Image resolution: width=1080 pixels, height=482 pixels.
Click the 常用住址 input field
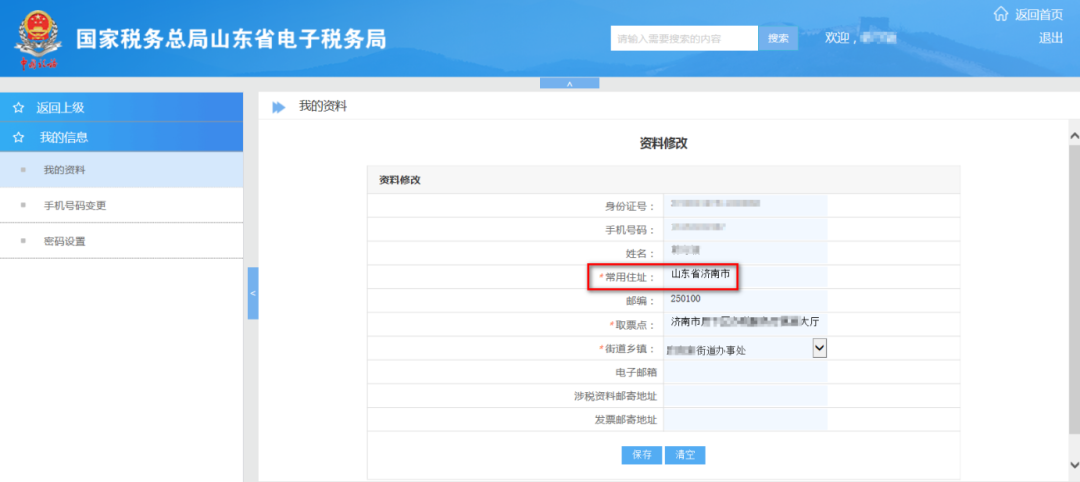(745, 276)
